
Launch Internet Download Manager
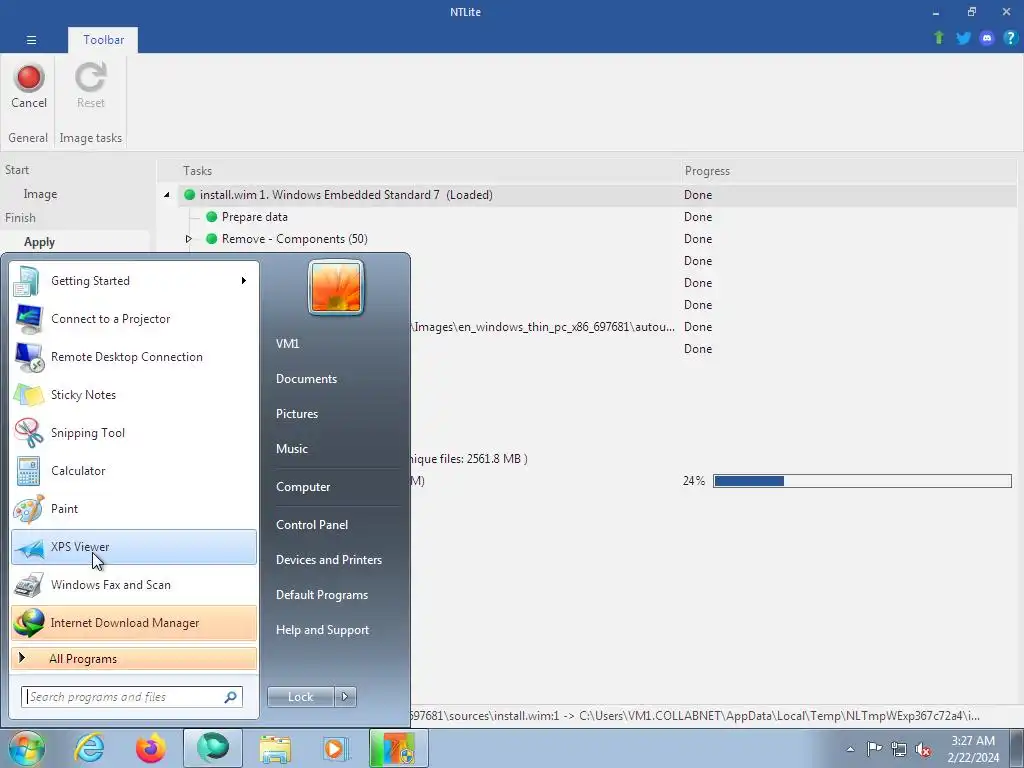[x=134, y=622]
